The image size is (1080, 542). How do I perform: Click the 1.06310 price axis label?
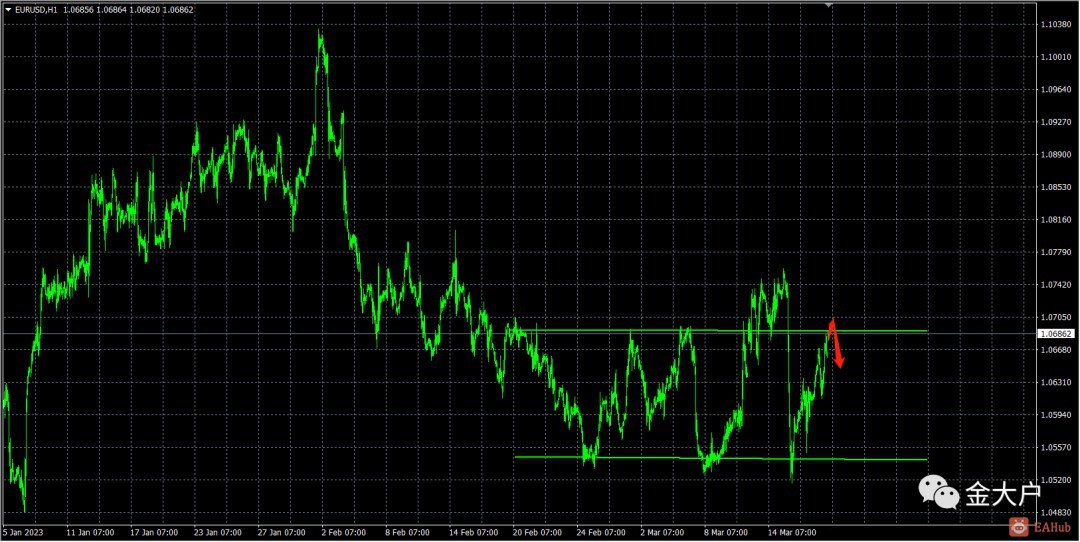(1055, 383)
